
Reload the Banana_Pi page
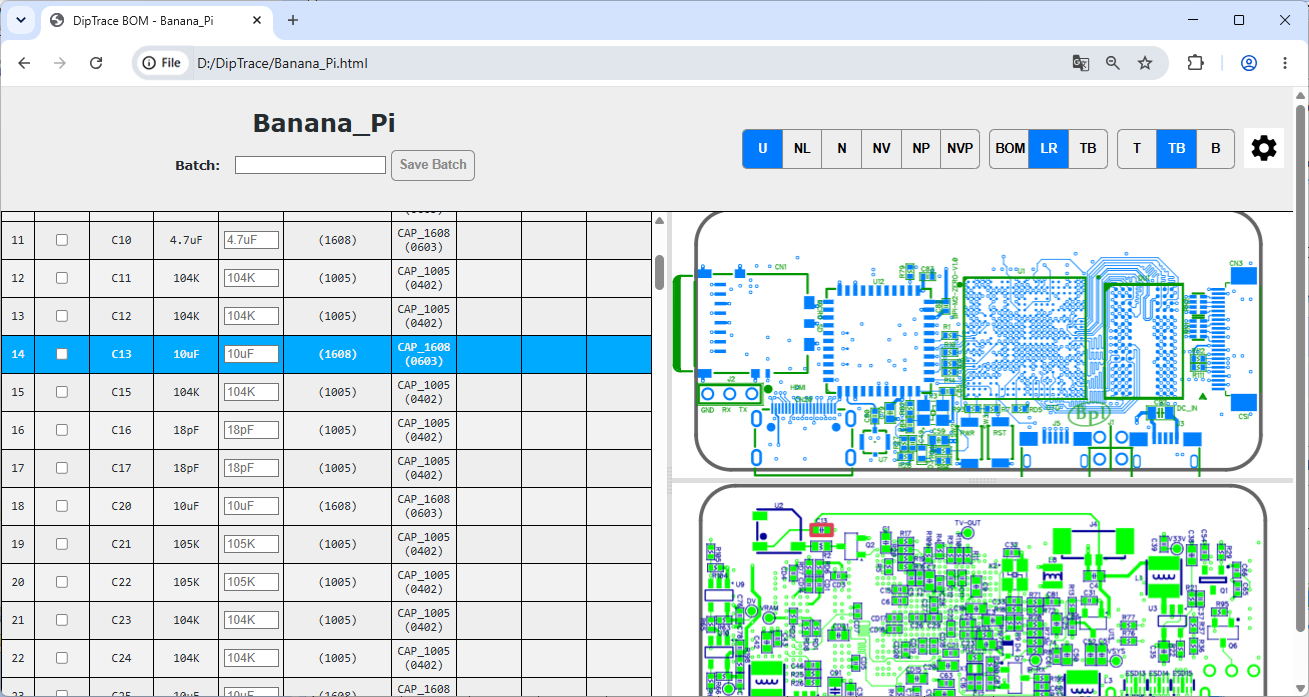pos(96,63)
